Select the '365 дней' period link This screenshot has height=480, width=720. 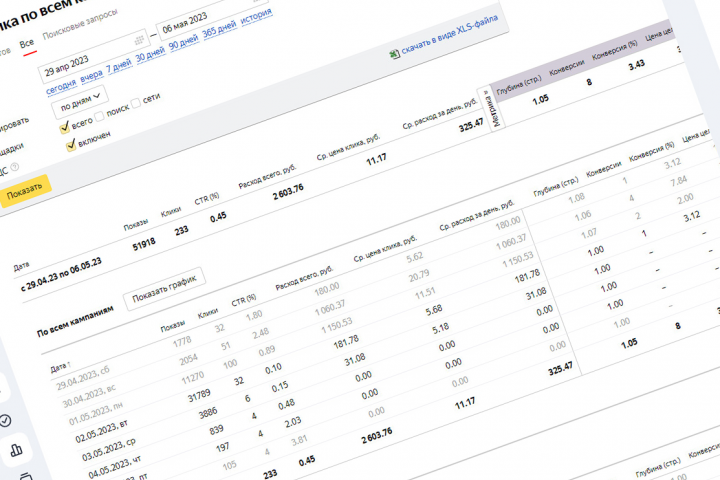(x=219, y=29)
